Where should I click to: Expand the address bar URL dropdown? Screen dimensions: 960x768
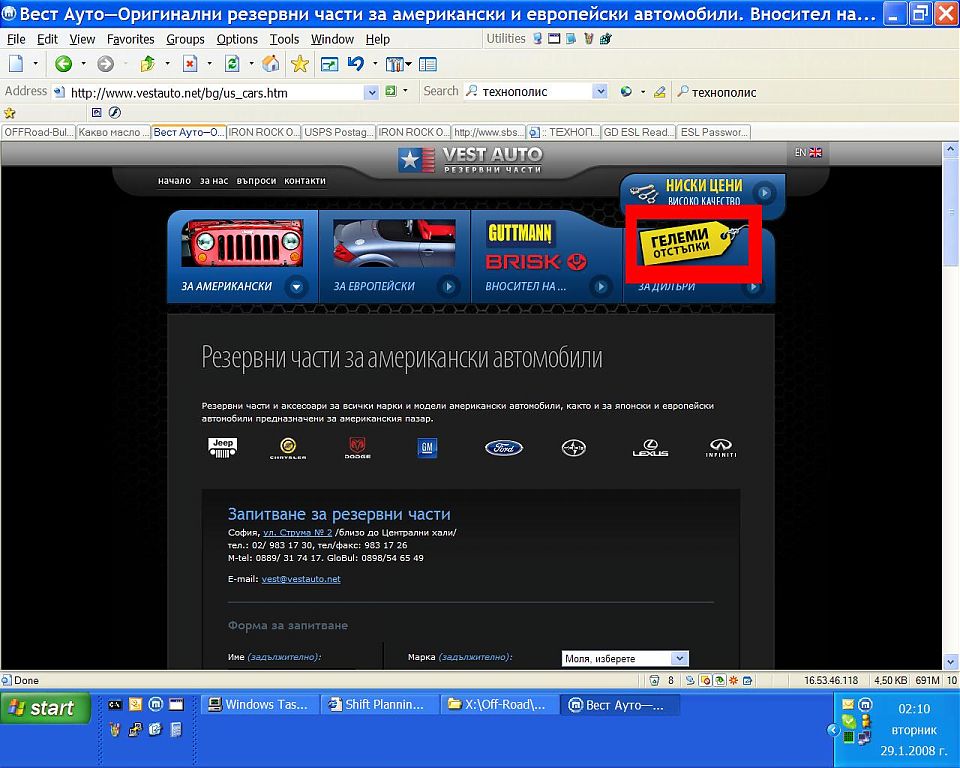click(x=371, y=92)
